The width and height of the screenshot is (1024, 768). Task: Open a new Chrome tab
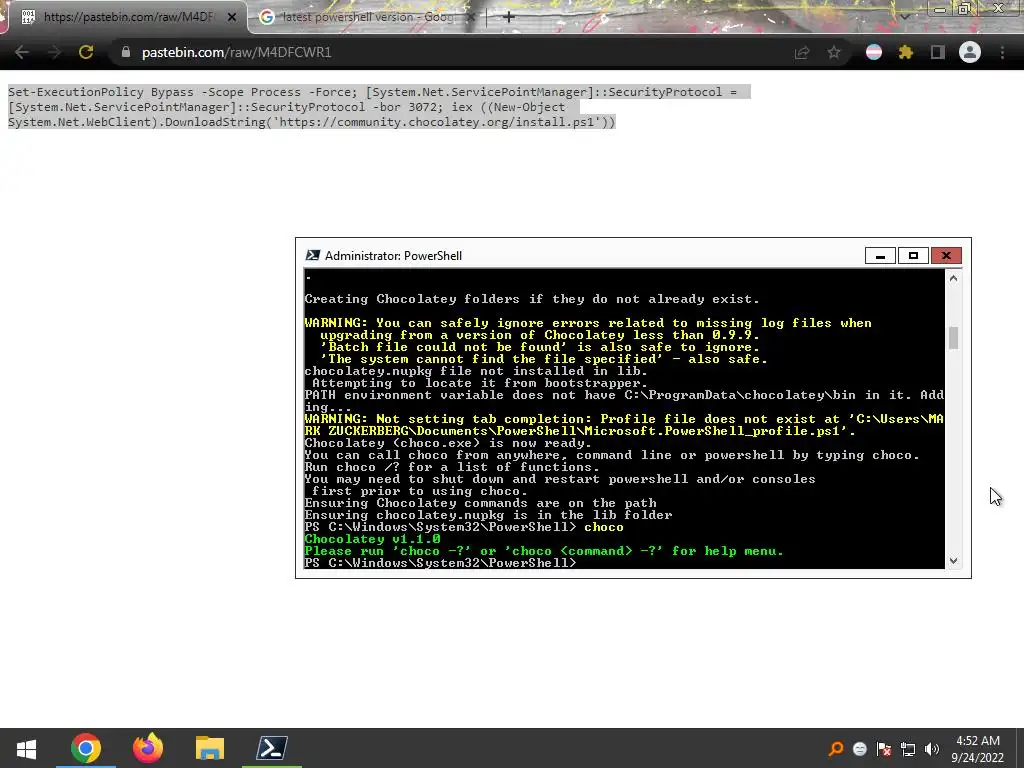[x=509, y=17]
